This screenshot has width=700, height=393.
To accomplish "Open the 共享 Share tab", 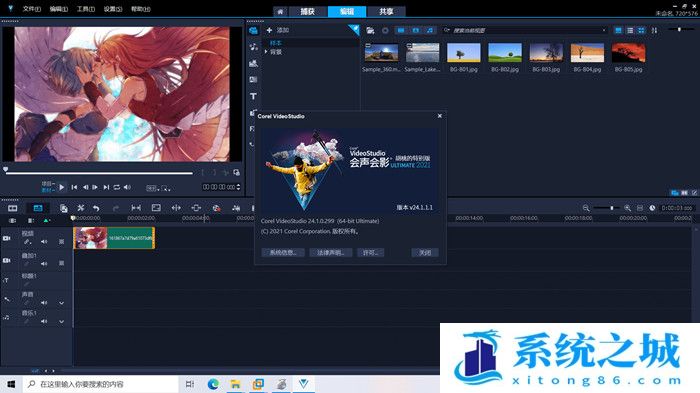I will coord(386,12).
